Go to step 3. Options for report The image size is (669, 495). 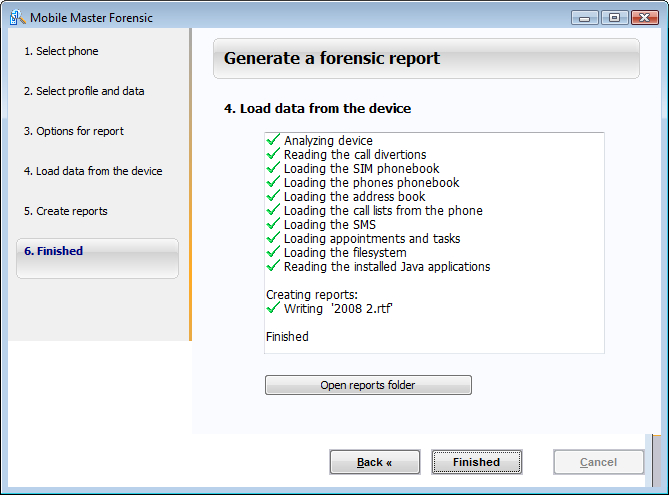74,131
